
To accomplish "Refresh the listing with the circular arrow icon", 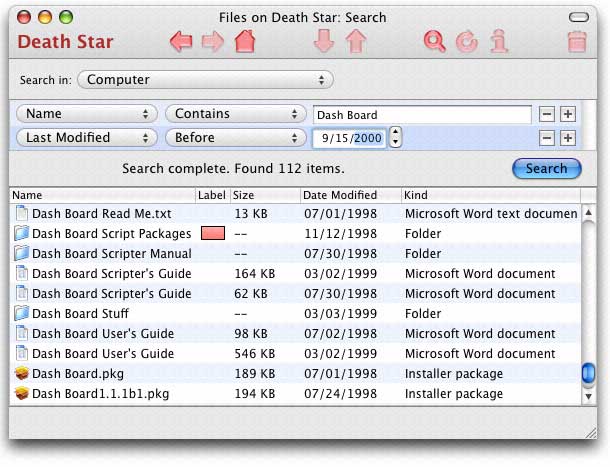I will coord(466,41).
